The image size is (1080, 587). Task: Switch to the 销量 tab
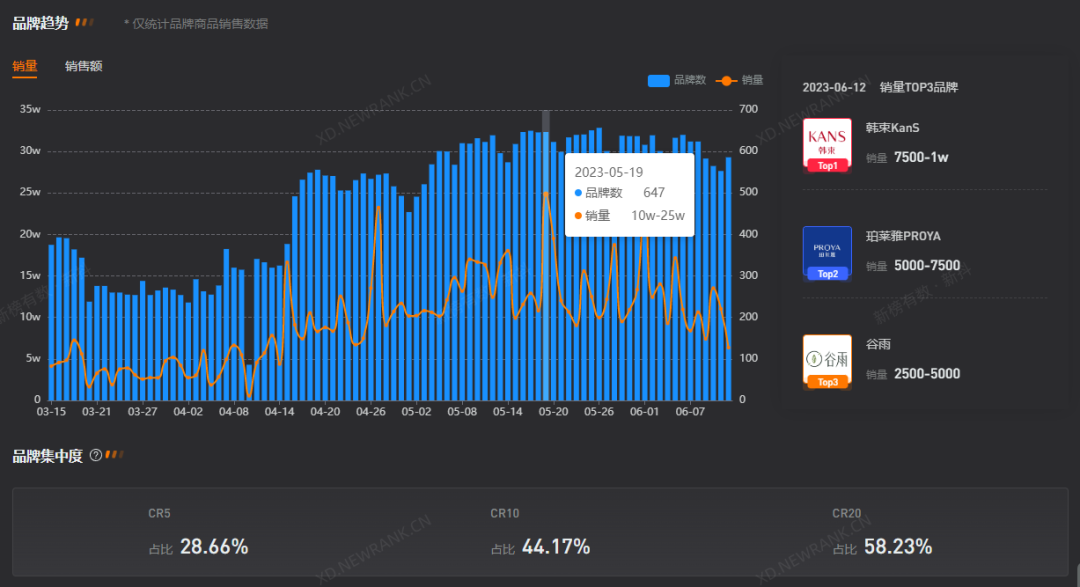25,66
